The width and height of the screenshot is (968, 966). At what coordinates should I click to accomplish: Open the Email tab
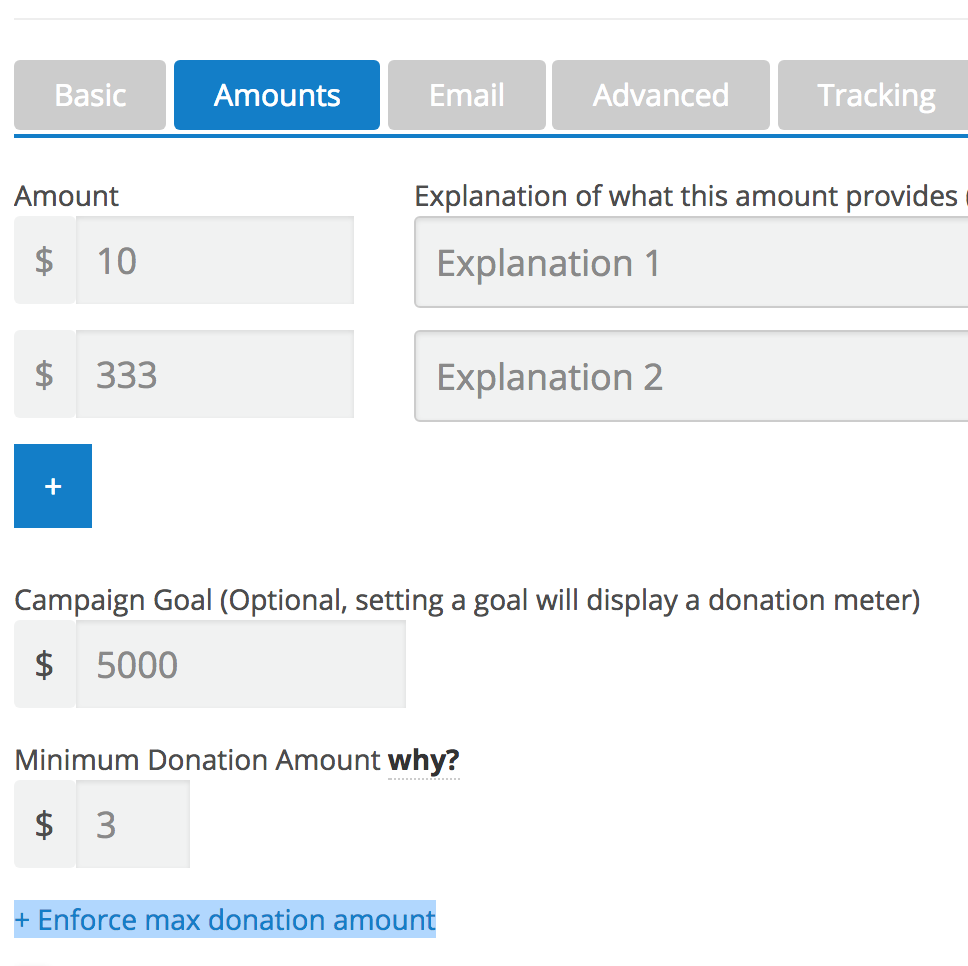pyautogui.click(x=467, y=95)
